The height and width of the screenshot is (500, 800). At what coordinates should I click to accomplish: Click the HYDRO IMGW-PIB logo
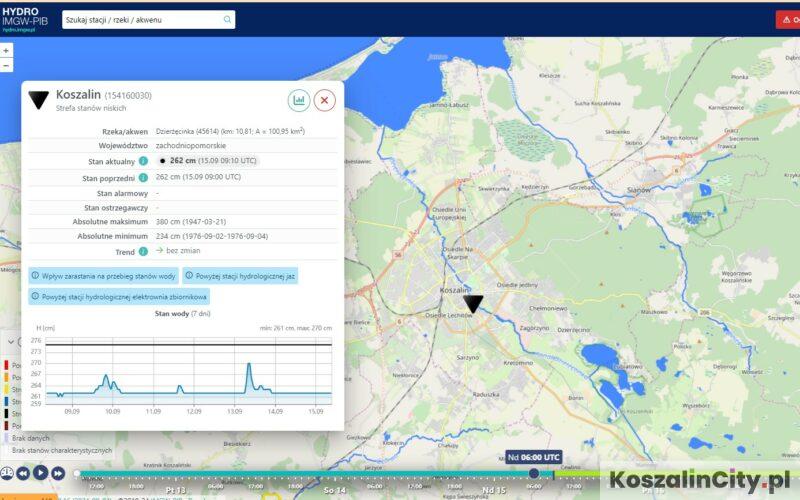pyautogui.click(x=26, y=19)
